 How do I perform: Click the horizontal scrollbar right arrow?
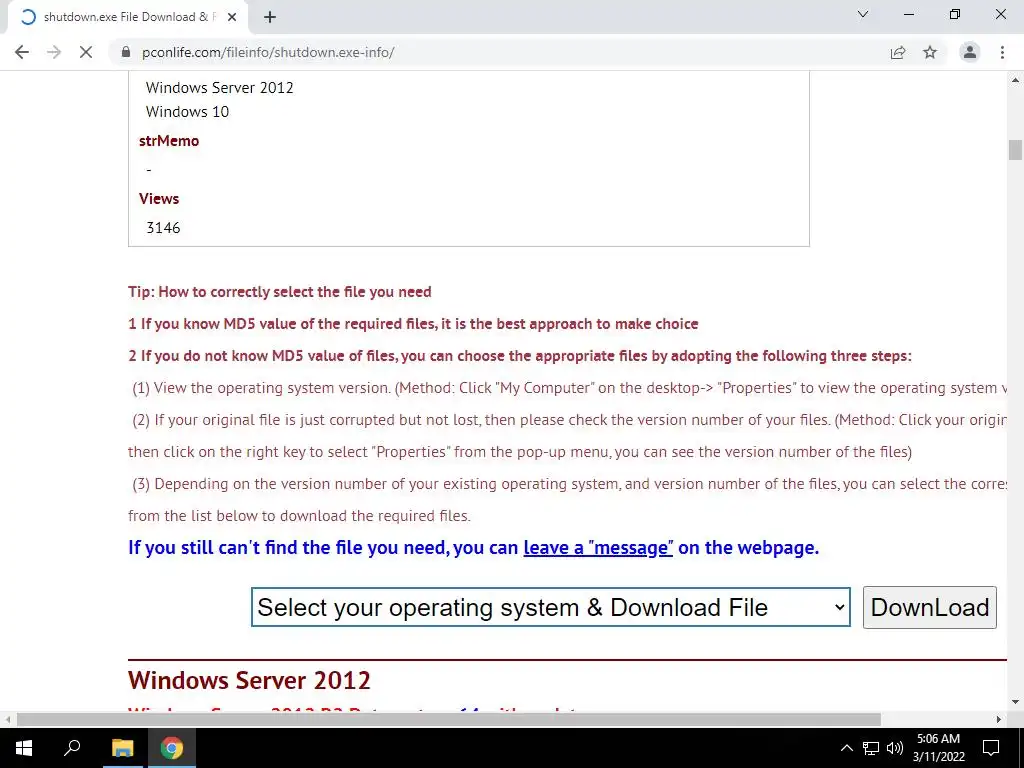coord(999,719)
